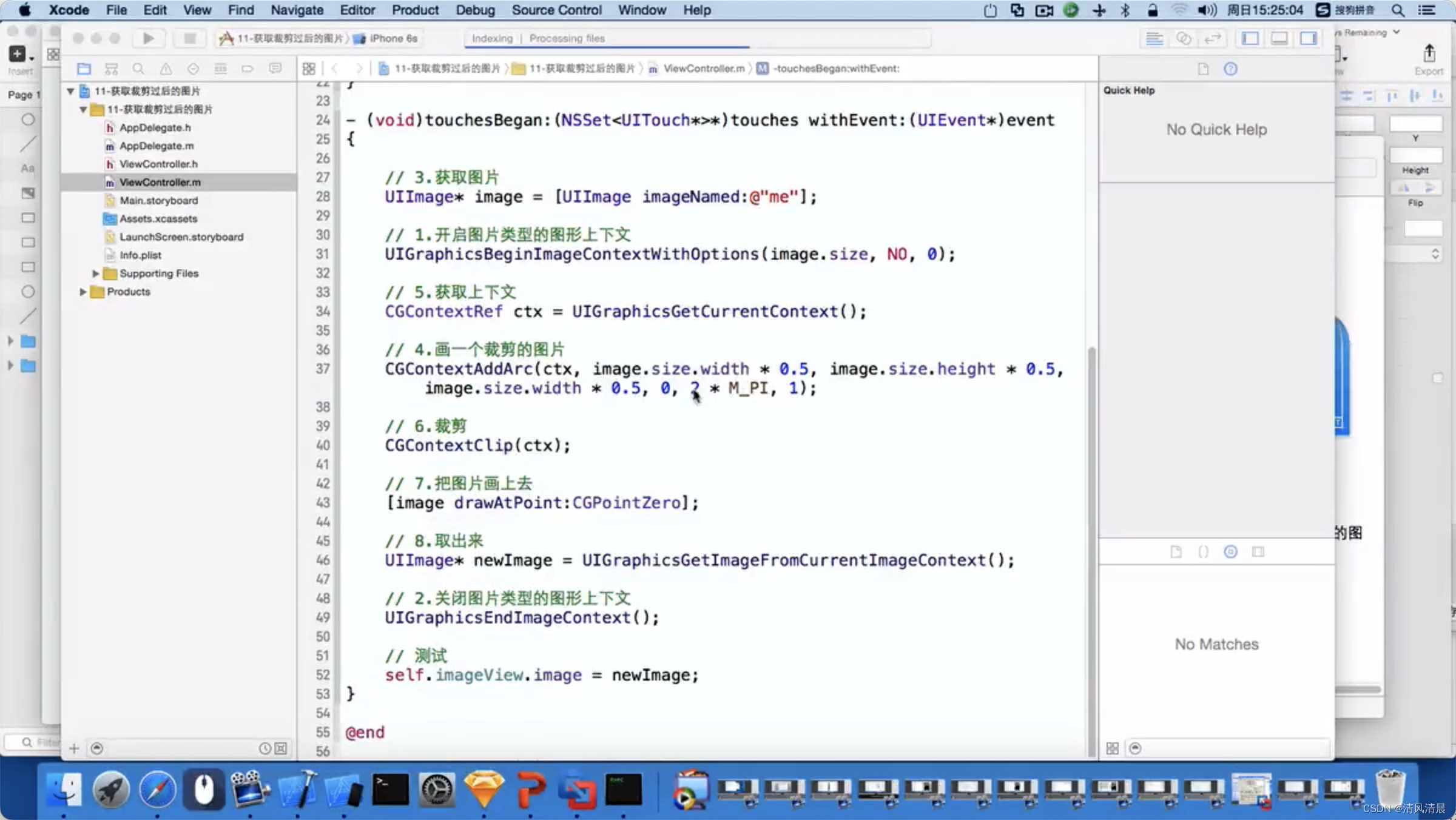Screen dimensions: 1456x820
Task: Collapse the project root disclosure triangle
Action: [x=70, y=91]
